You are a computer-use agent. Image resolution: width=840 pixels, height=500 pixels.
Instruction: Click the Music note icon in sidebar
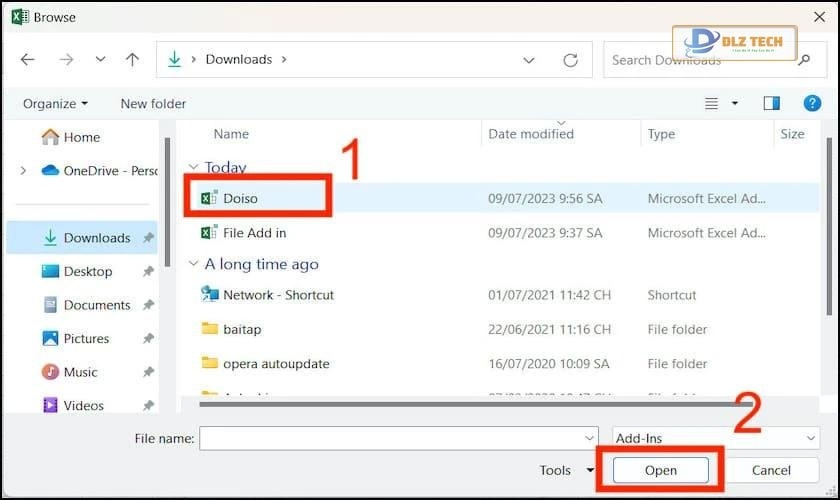[x=50, y=371]
